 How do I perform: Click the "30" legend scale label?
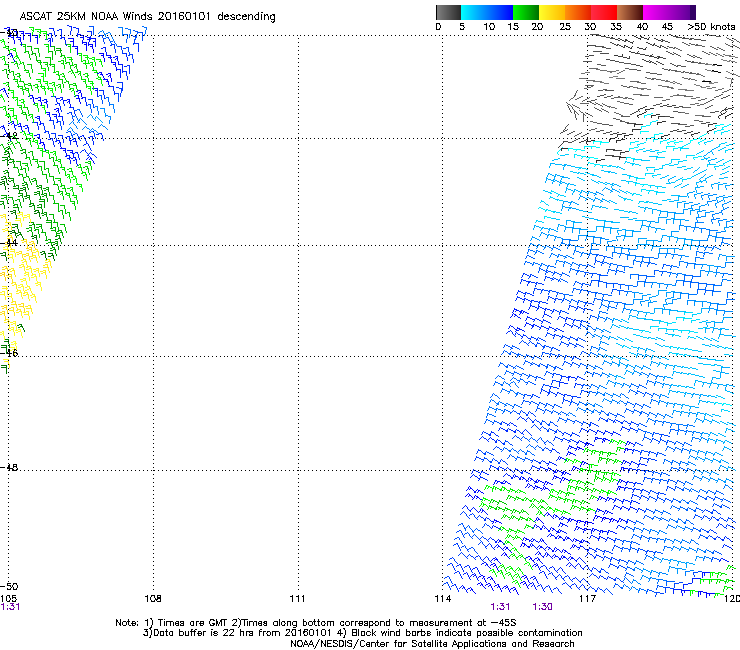click(x=590, y=27)
